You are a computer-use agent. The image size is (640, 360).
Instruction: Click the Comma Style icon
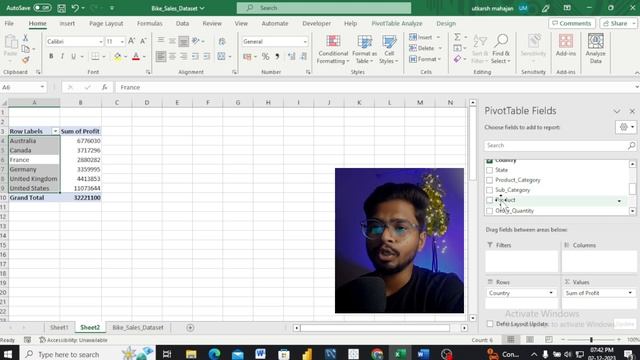click(277, 56)
